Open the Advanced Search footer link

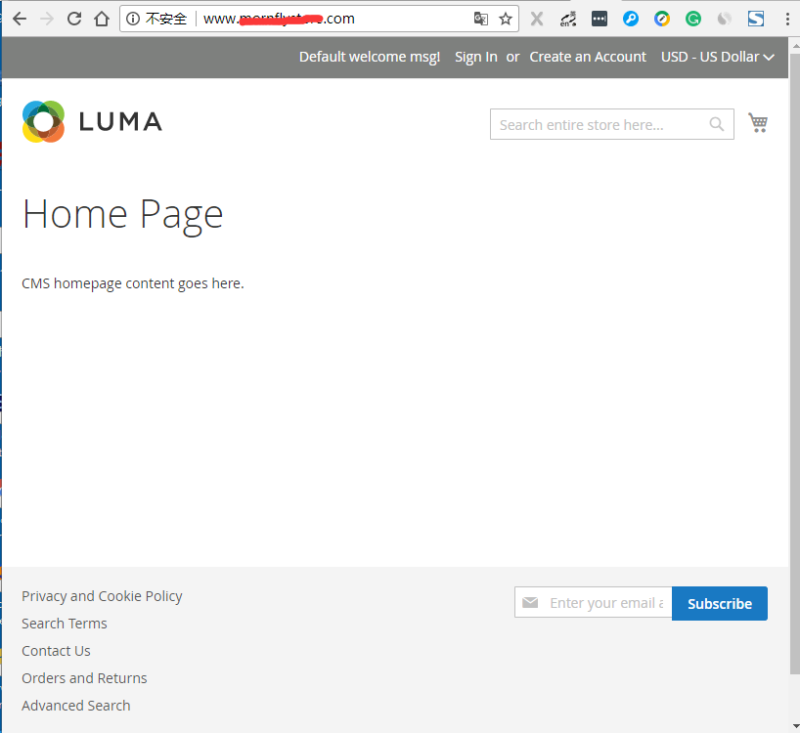click(76, 705)
